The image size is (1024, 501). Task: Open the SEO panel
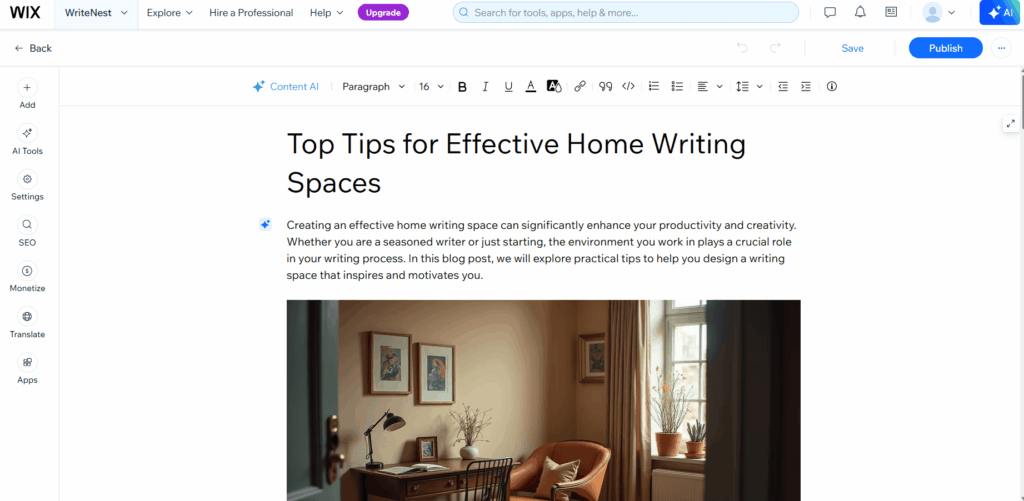tap(27, 231)
